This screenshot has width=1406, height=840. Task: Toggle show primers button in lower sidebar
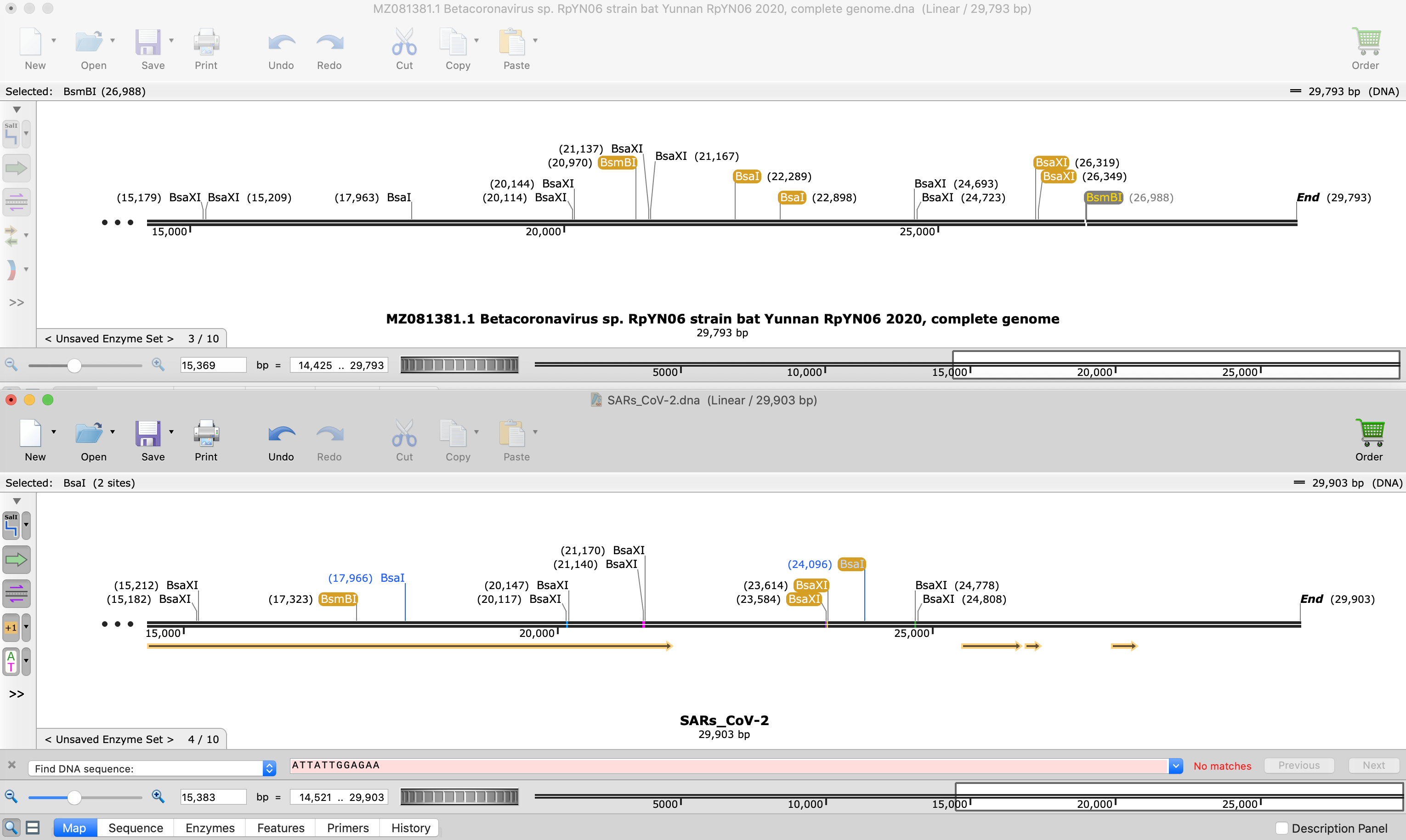click(x=16, y=594)
